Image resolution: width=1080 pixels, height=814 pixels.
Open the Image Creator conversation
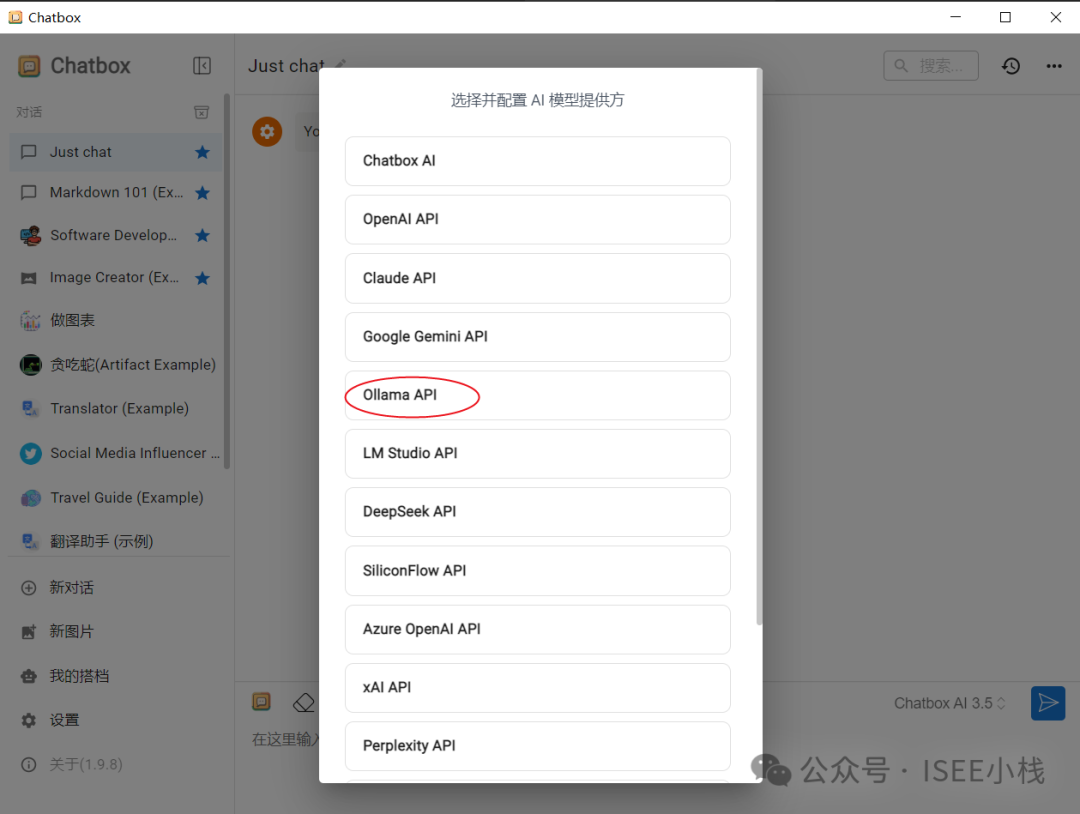(115, 278)
